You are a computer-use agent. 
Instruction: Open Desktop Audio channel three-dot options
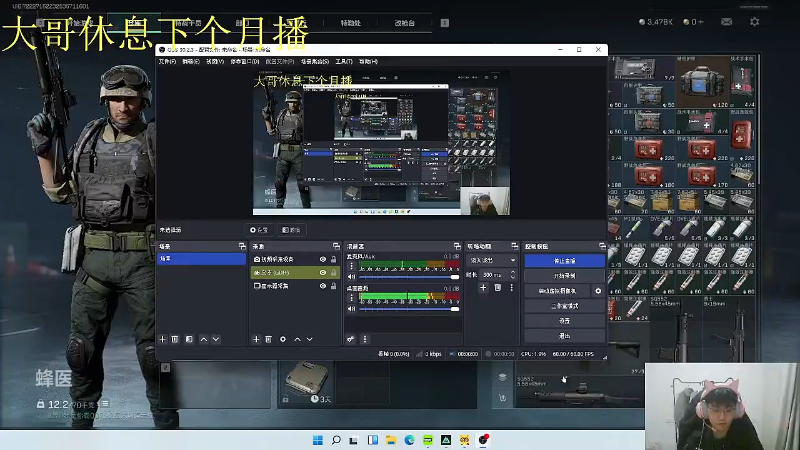(351, 298)
